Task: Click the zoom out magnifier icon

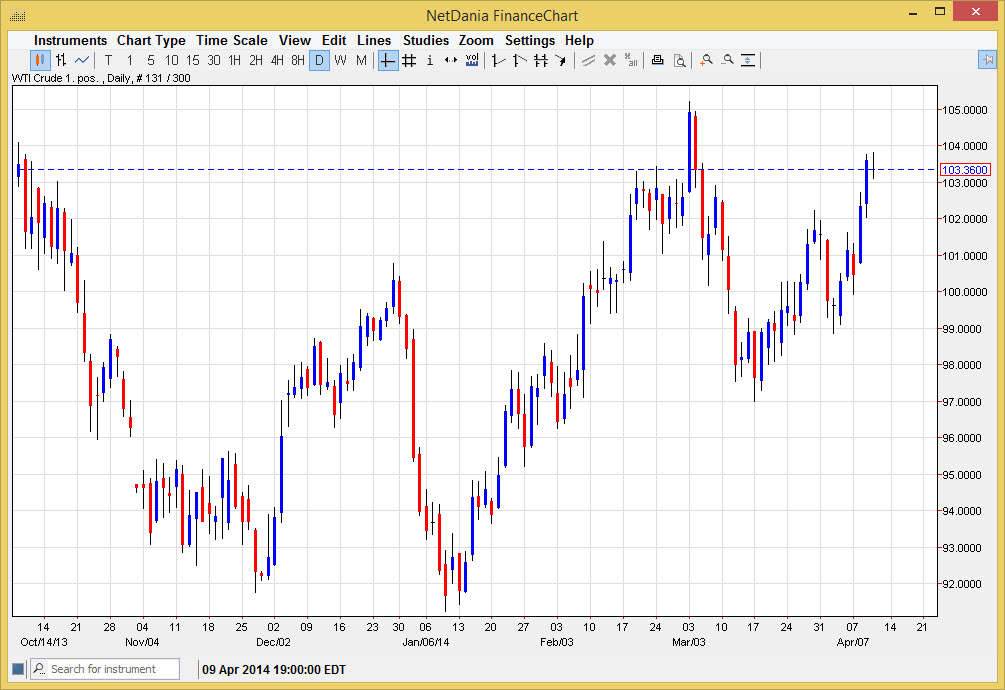Action: point(727,60)
